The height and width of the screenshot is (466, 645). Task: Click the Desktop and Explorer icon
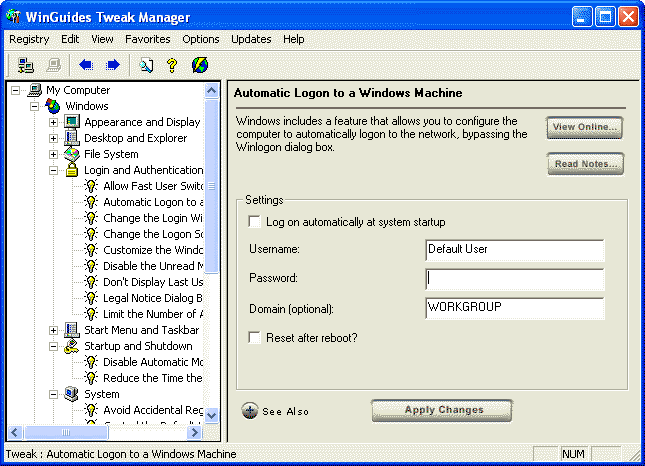[x=72, y=138]
